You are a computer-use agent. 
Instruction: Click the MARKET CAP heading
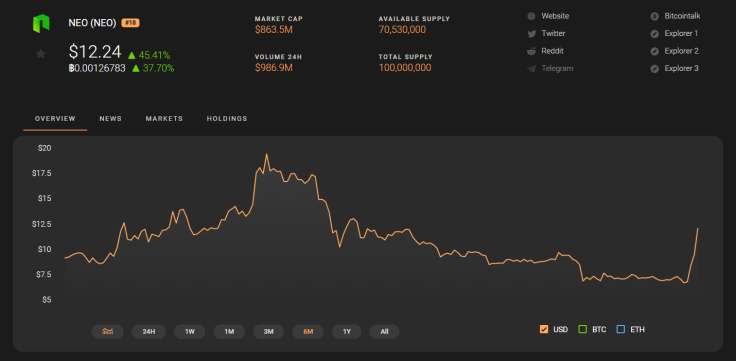[x=279, y=19]
